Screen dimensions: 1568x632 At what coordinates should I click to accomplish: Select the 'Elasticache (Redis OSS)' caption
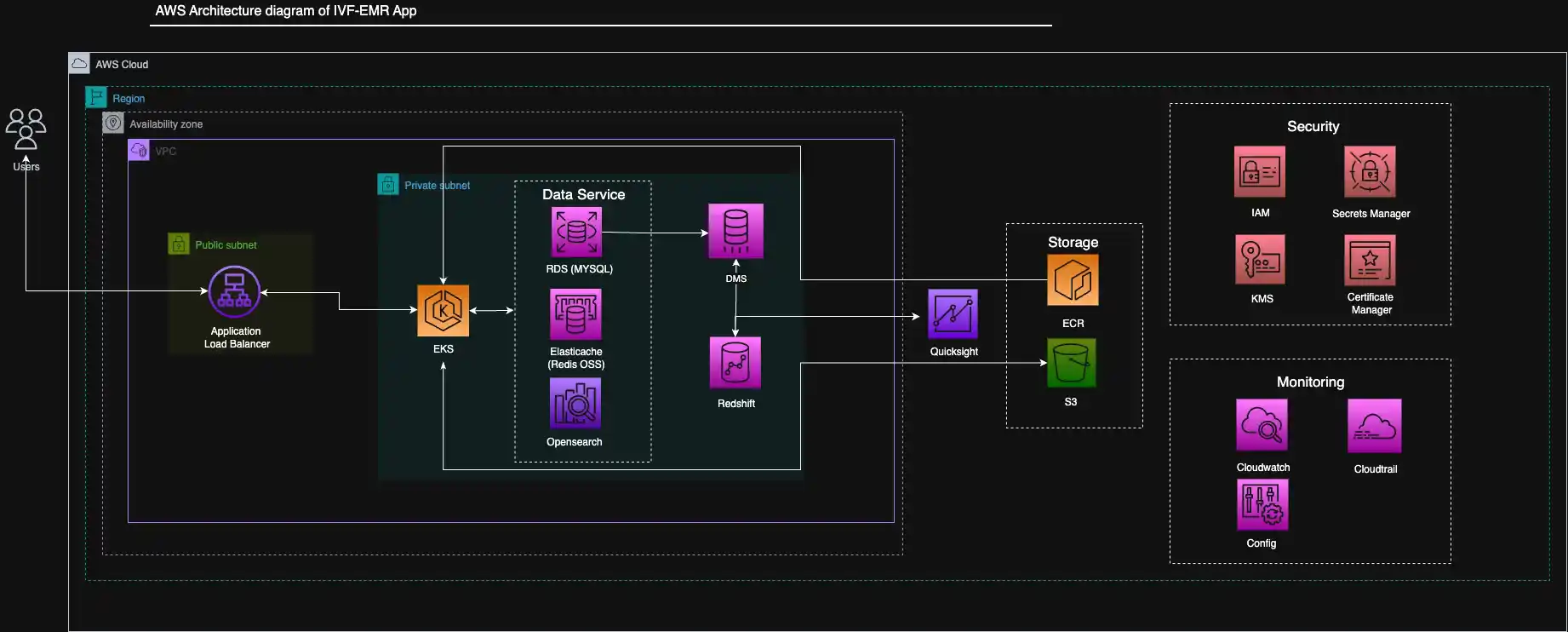coord(576,358)
